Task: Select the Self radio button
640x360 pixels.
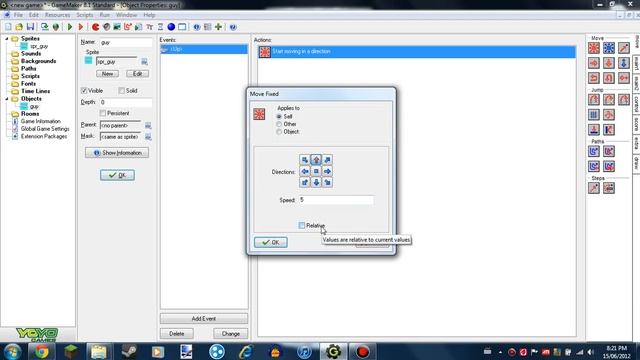Action: tap(279, 116)
